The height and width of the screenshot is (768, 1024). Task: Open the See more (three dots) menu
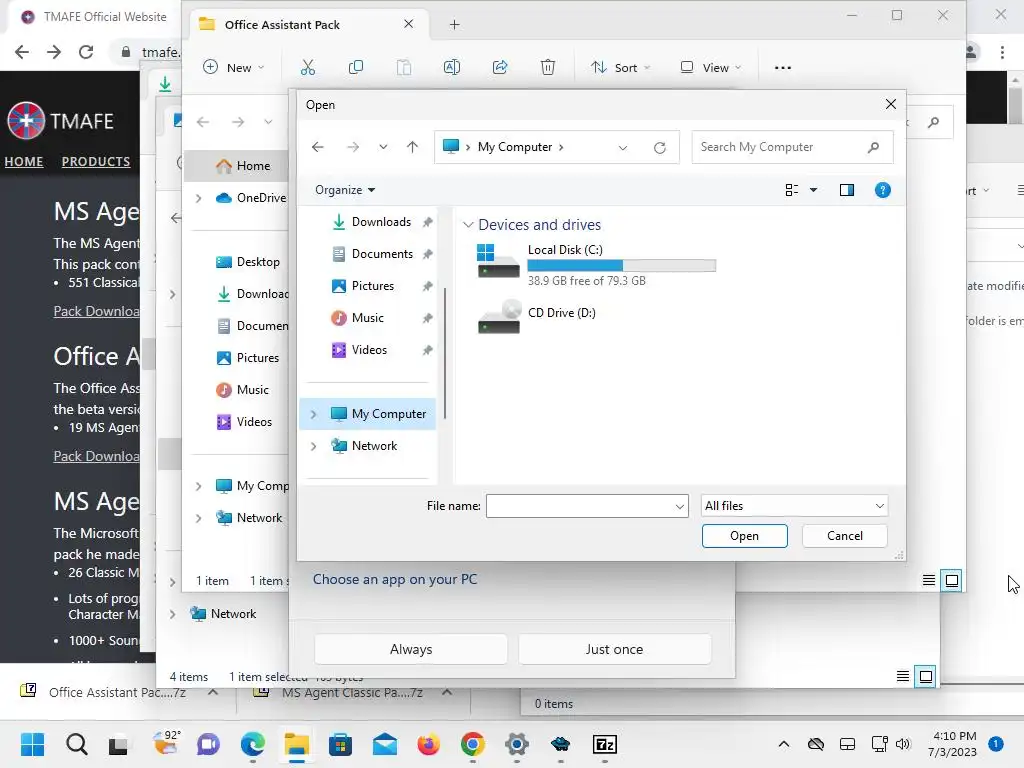783,67
